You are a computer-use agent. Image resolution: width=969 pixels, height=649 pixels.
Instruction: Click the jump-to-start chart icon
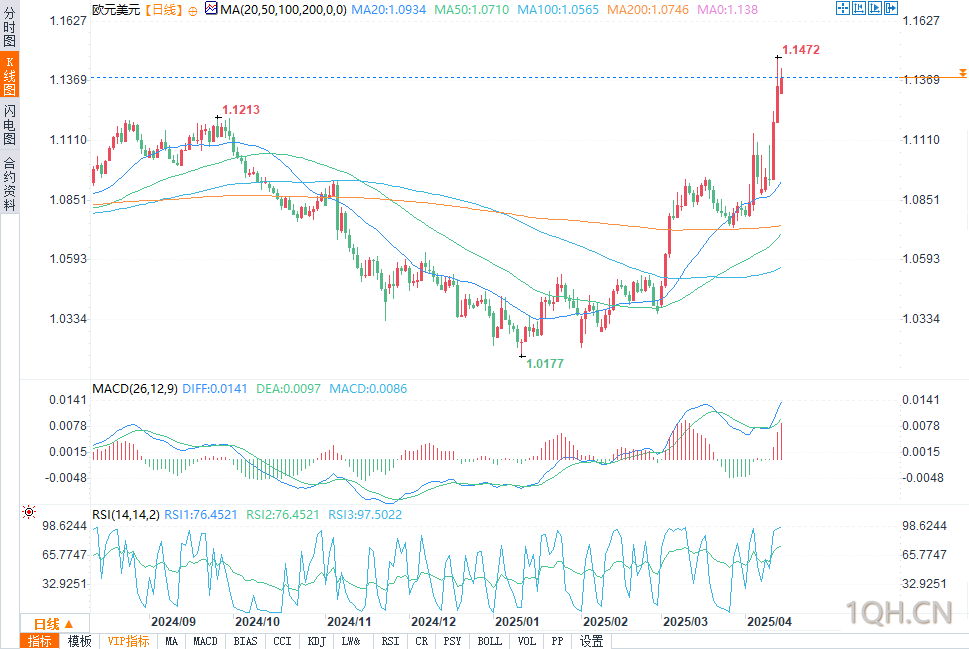click(859, 8)
